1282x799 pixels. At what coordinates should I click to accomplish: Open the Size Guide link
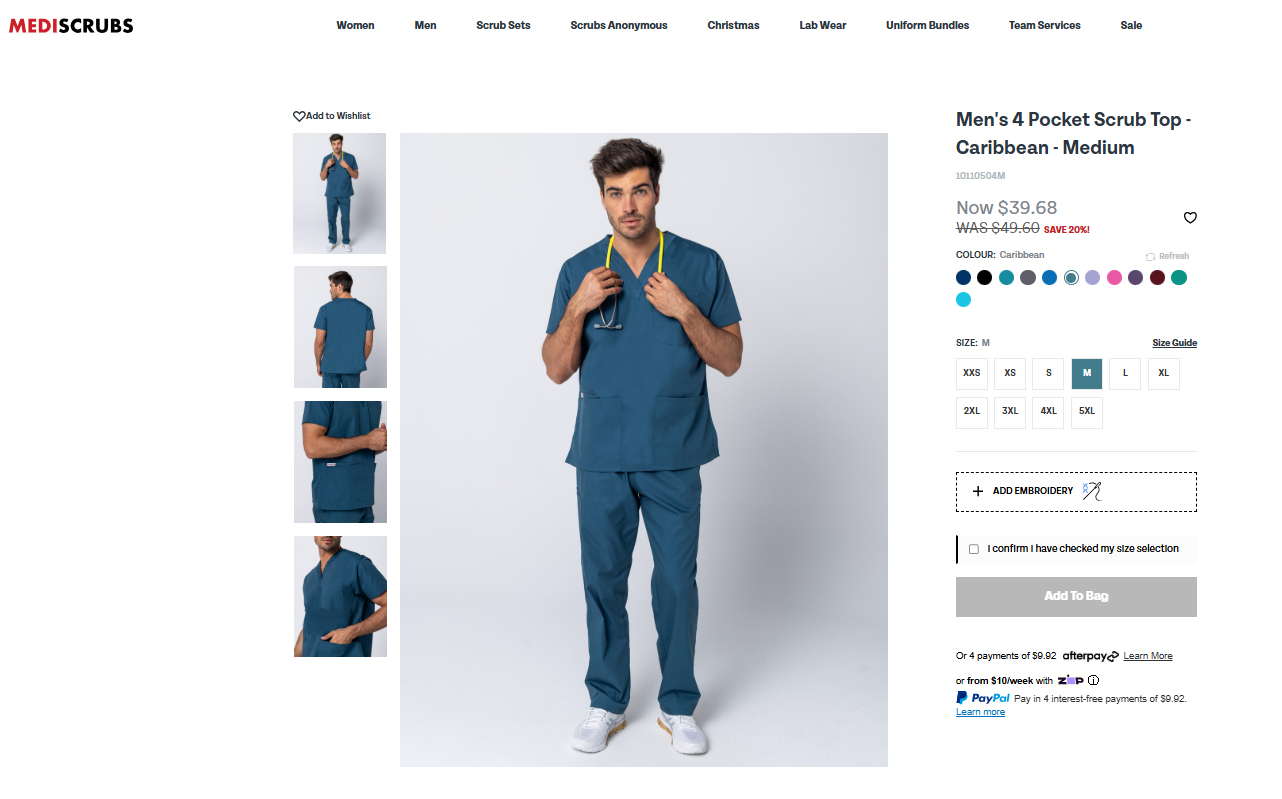point(1174,343)
